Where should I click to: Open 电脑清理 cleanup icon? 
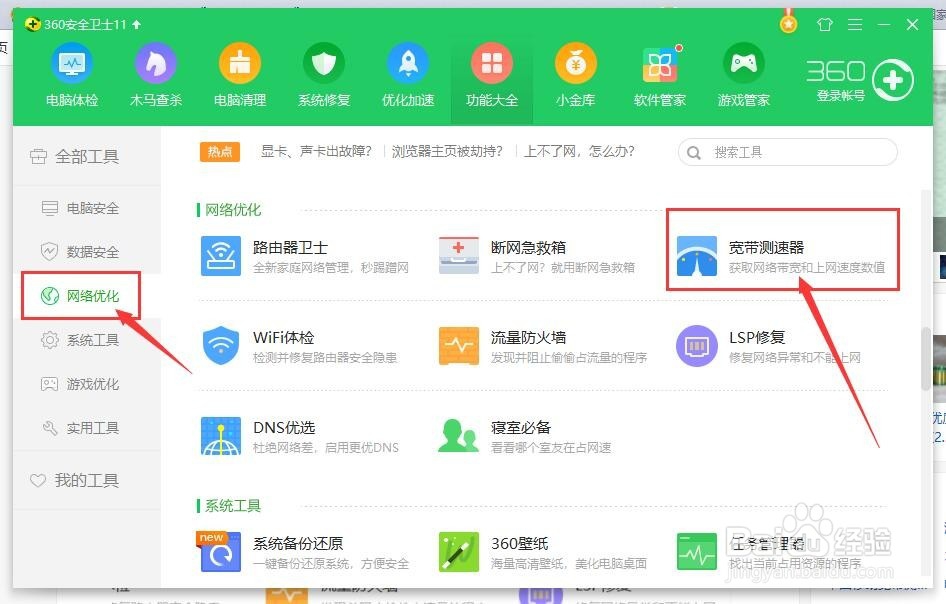click(x=240, y=63)
